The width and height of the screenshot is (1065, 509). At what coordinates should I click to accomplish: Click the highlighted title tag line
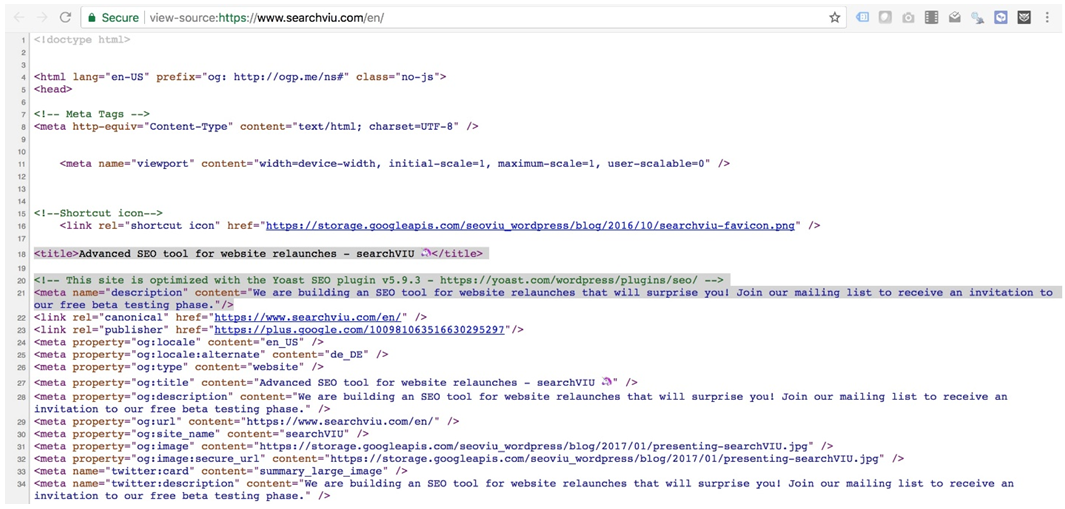[259, 253]
